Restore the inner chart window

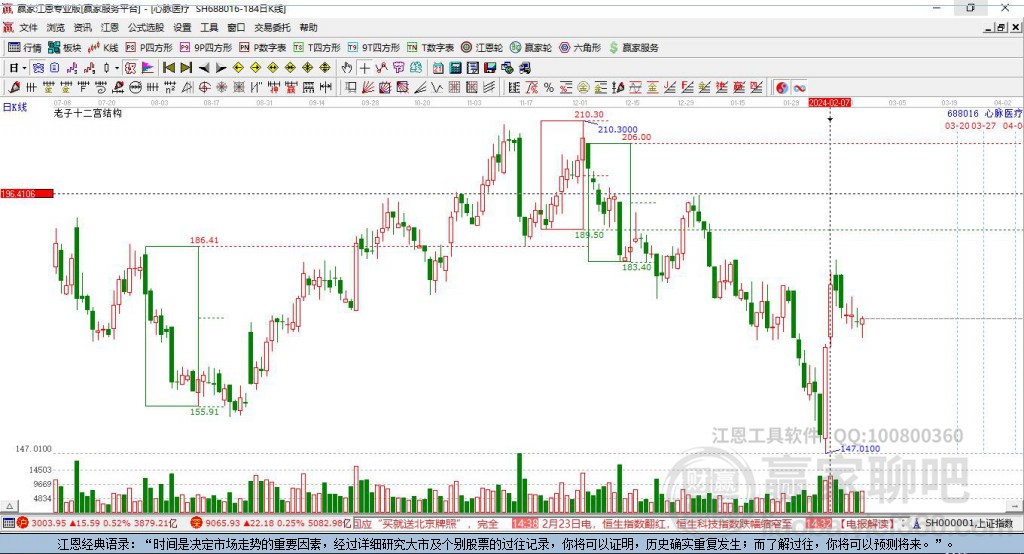(1001, 27)
